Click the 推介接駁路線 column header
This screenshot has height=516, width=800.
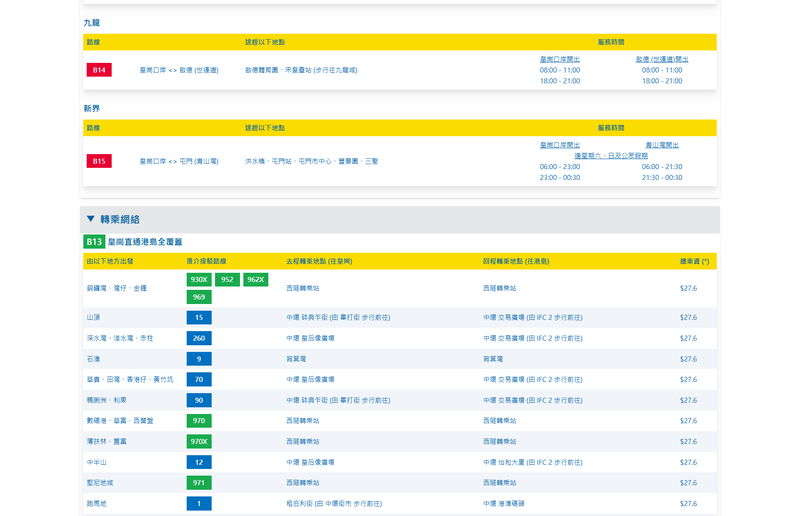click(206, 261)
